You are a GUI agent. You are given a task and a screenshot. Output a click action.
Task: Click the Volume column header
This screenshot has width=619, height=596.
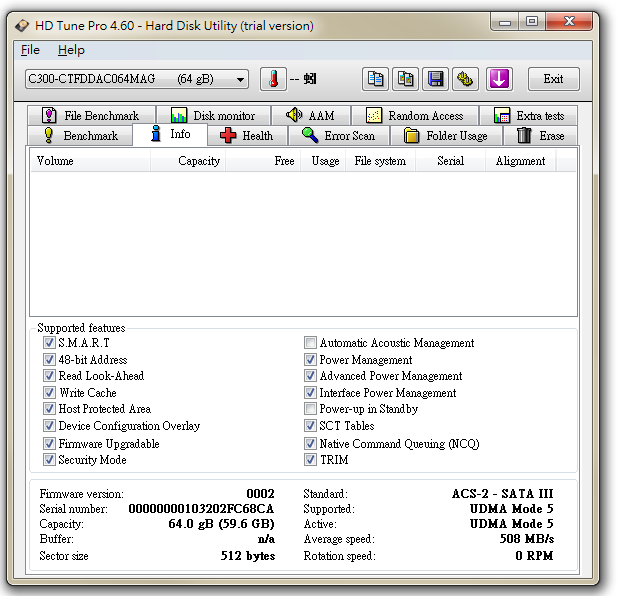(90, 161)
